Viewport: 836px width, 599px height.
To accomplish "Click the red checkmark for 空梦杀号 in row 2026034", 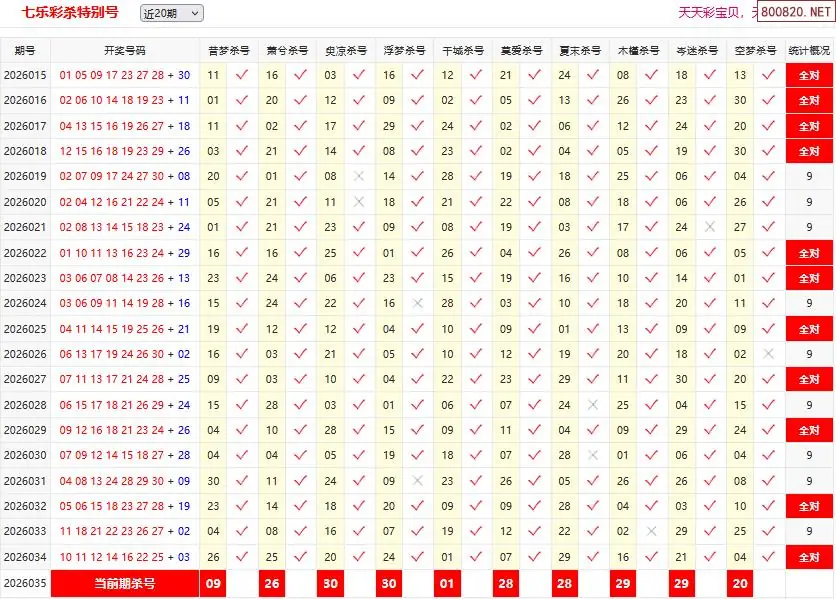I will pos(768,557).
